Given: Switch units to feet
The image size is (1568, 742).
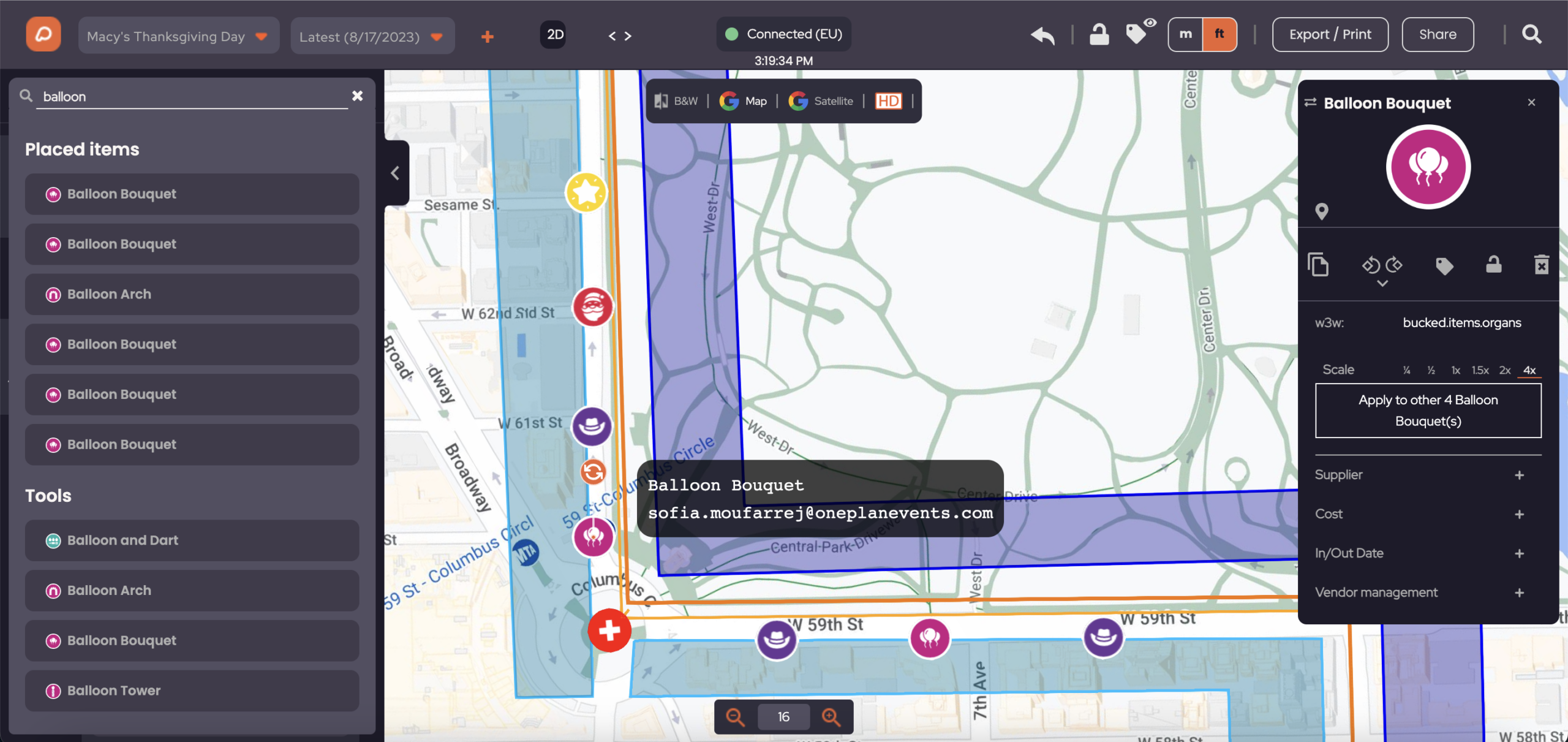Looking at the screenshot, I should [x=1219, y=34].
